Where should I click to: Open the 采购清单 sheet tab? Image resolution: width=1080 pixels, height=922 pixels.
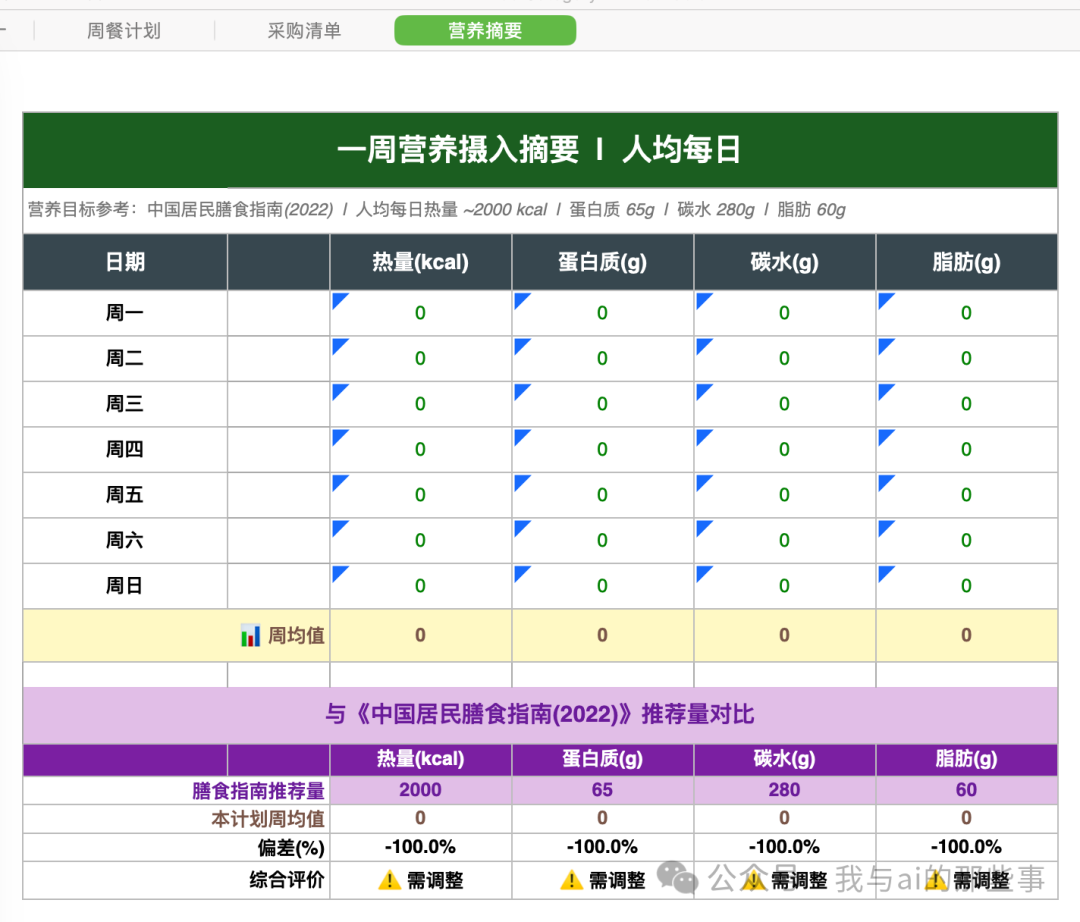click(x=304, y=31)
